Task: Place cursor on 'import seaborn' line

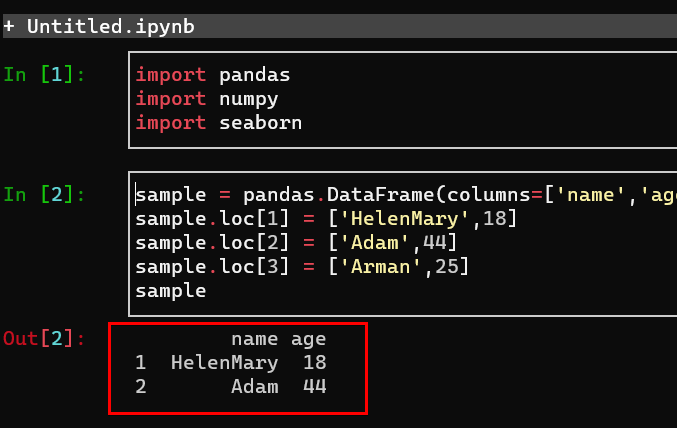Action: (219, 123)
